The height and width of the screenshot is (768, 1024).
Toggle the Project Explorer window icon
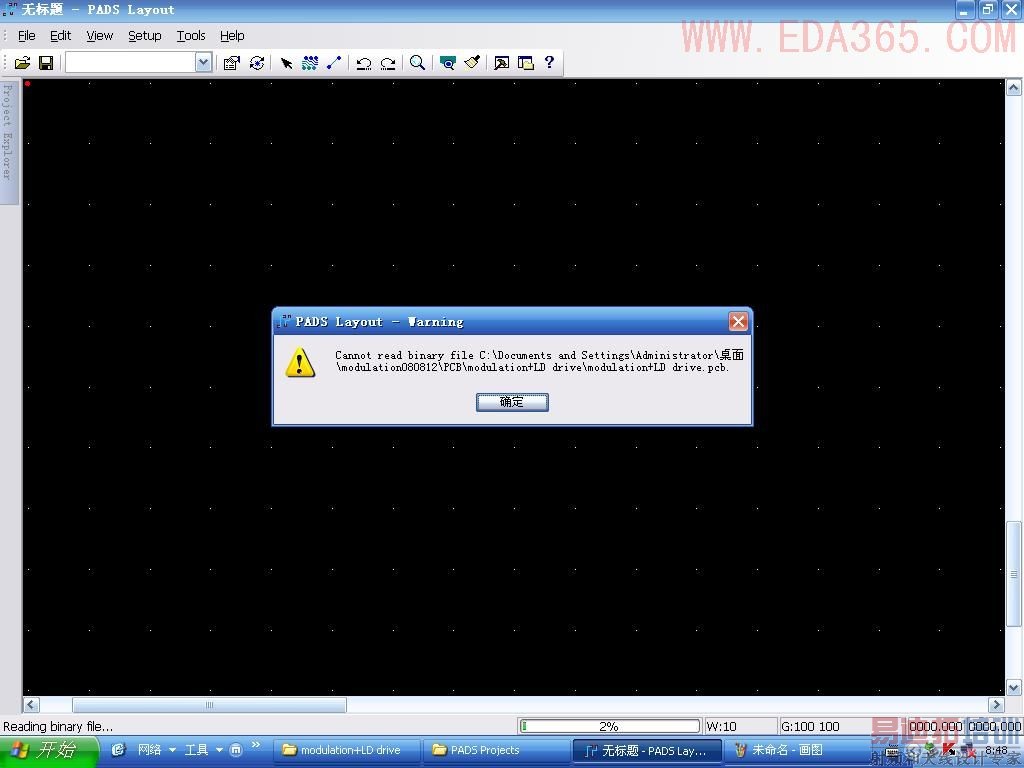tap(526, 63)
